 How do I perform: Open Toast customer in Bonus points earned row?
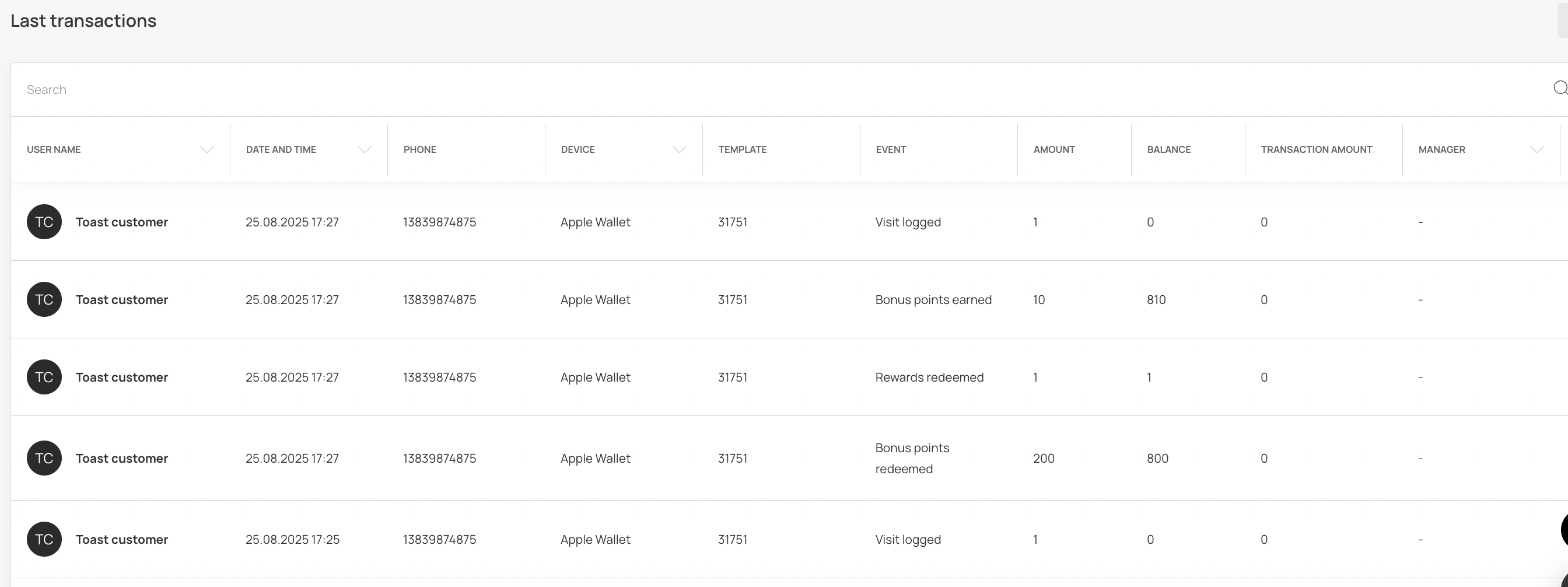[122, 299]
